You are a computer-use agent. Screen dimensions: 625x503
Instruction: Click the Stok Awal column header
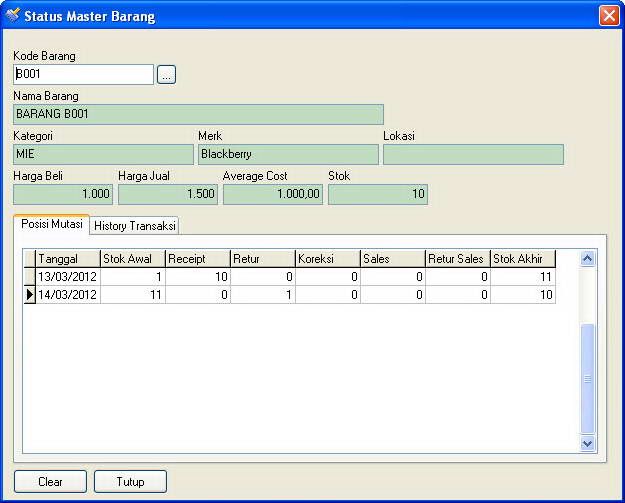pyautogui.click(x=133, y=259)
